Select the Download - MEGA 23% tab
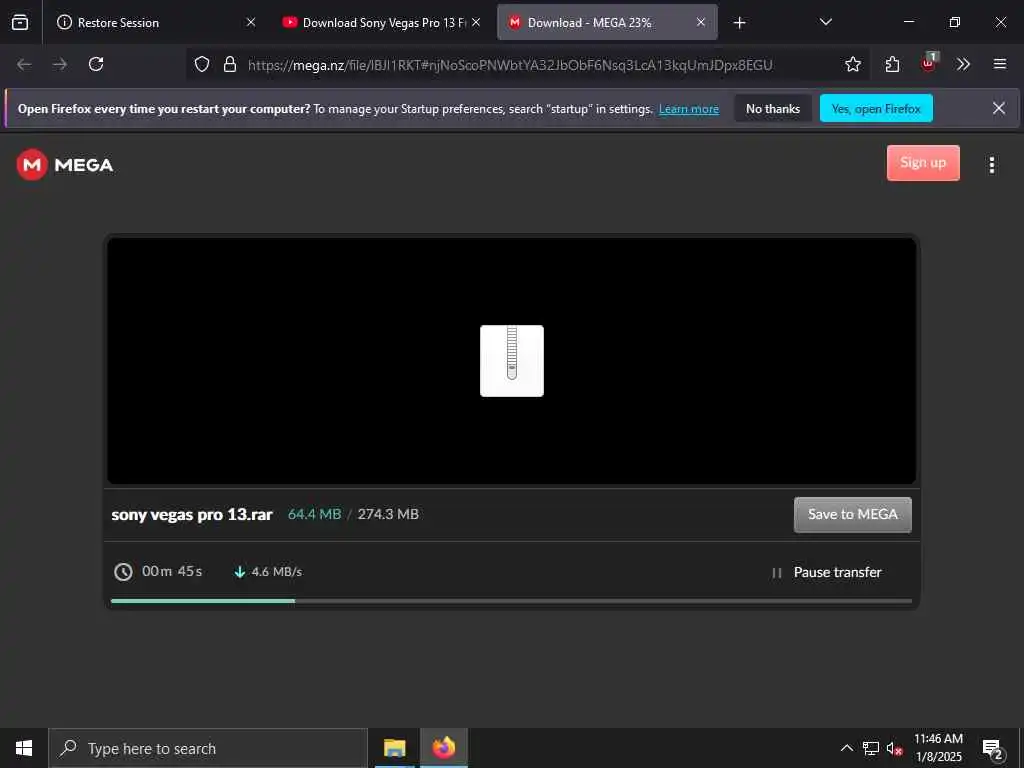This screenshot has width=1024, height=768. pos(607,22)
